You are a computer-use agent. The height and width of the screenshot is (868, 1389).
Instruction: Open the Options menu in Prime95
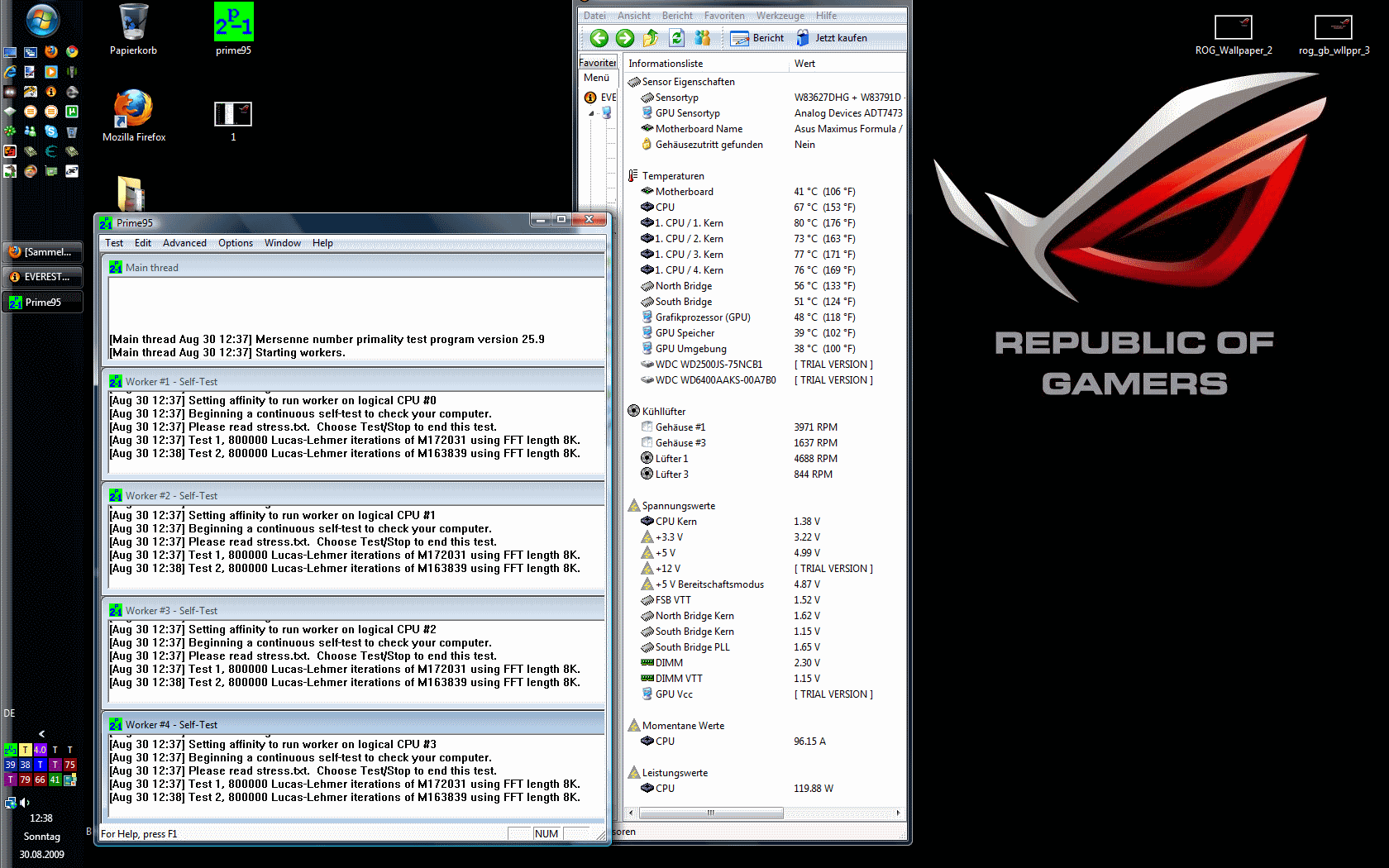(236, 243)
